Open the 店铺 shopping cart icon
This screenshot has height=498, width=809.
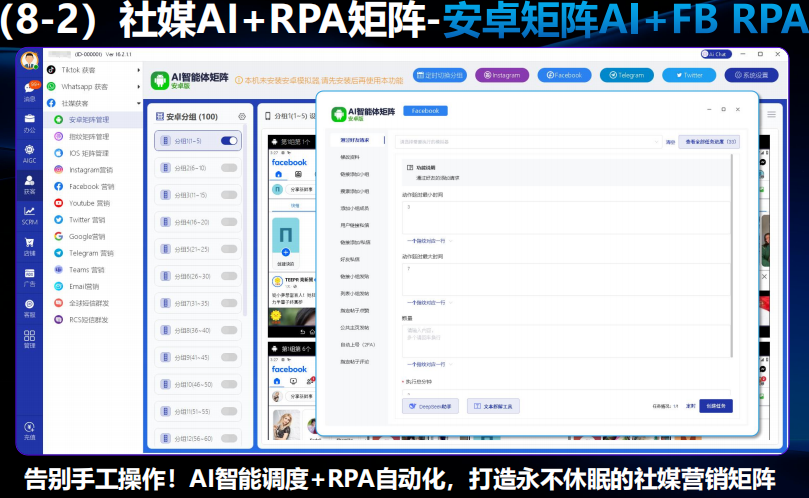point(29,247)
